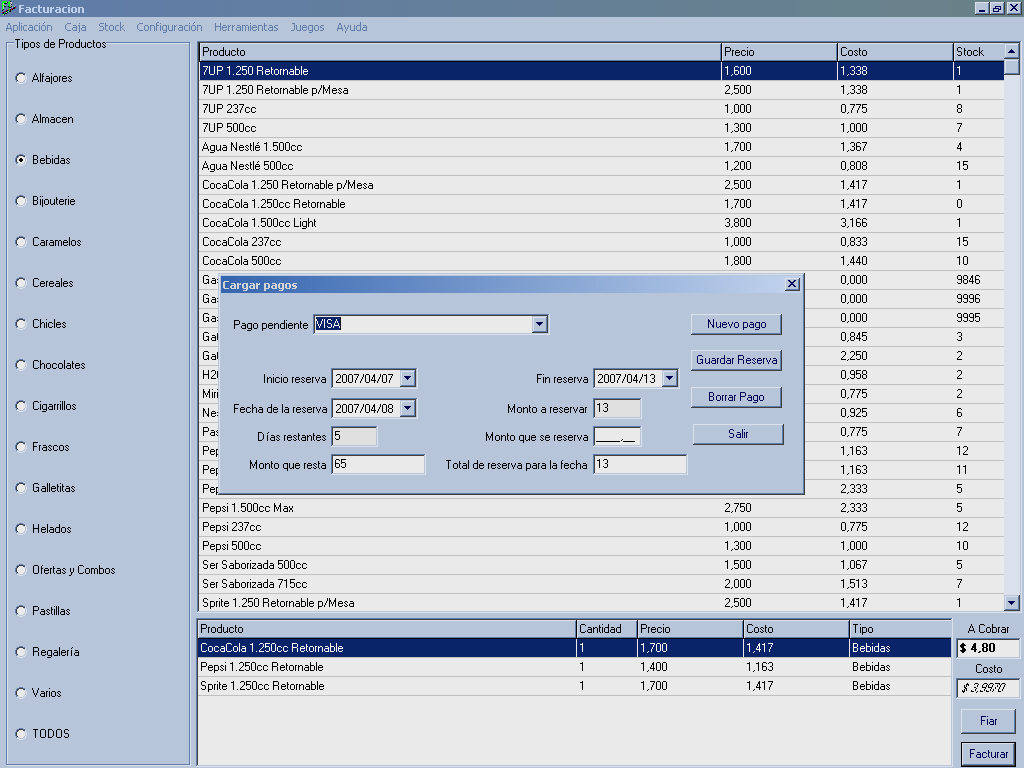Open the Fin reserva date dropdown
This screenshot has width=1024, height=768.
669,378
